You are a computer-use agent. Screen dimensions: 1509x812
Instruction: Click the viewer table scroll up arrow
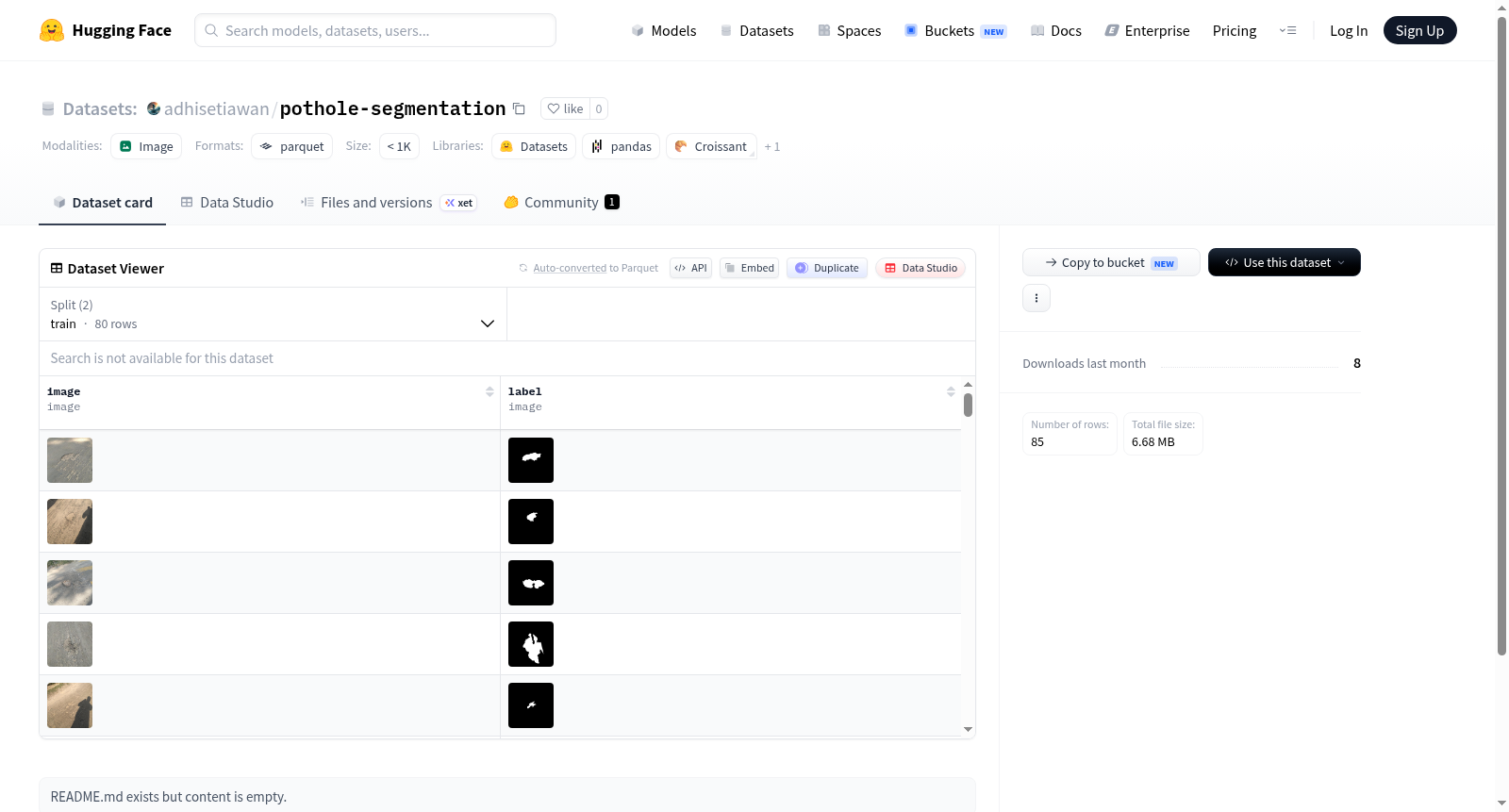(x=968, y=385)
